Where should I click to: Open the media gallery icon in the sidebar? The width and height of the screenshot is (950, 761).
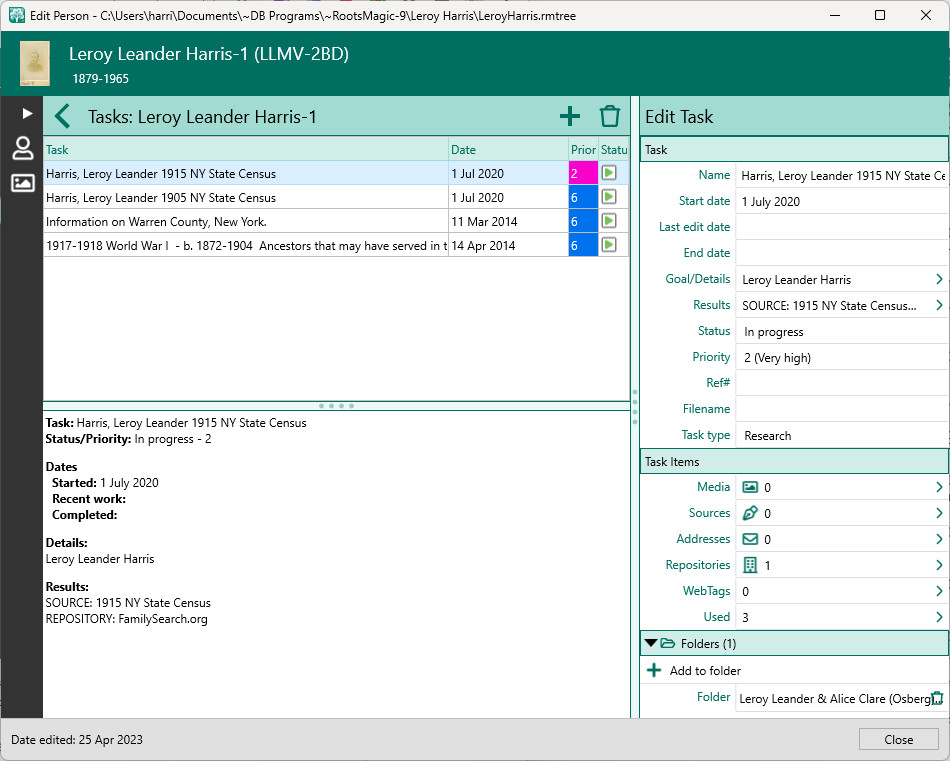point(22,183)
